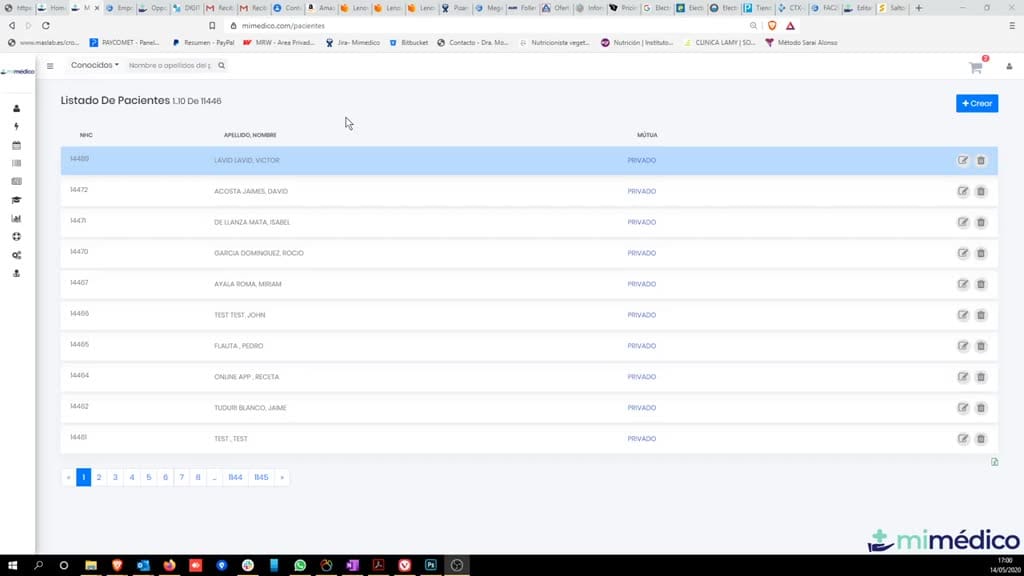Viewport: 1024px width, 576px height.
Task: Click the Brave shield icon in address bar
Action: click(x=772, y=25)
